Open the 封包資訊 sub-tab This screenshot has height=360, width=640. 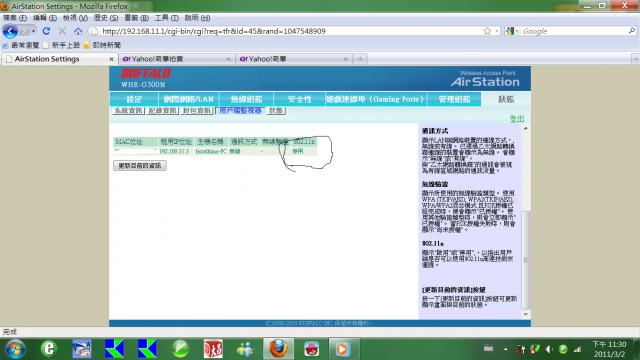click(x=197, y=111)
